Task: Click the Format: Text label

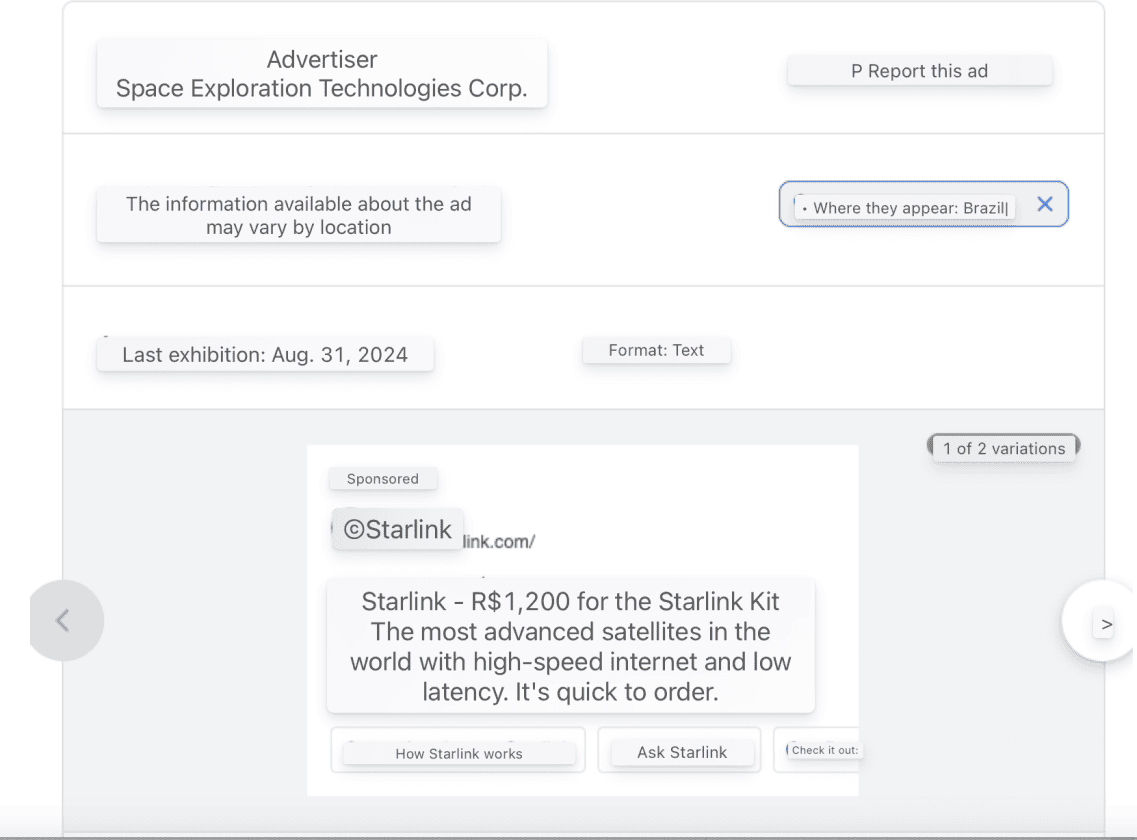Action: point(656,350)
